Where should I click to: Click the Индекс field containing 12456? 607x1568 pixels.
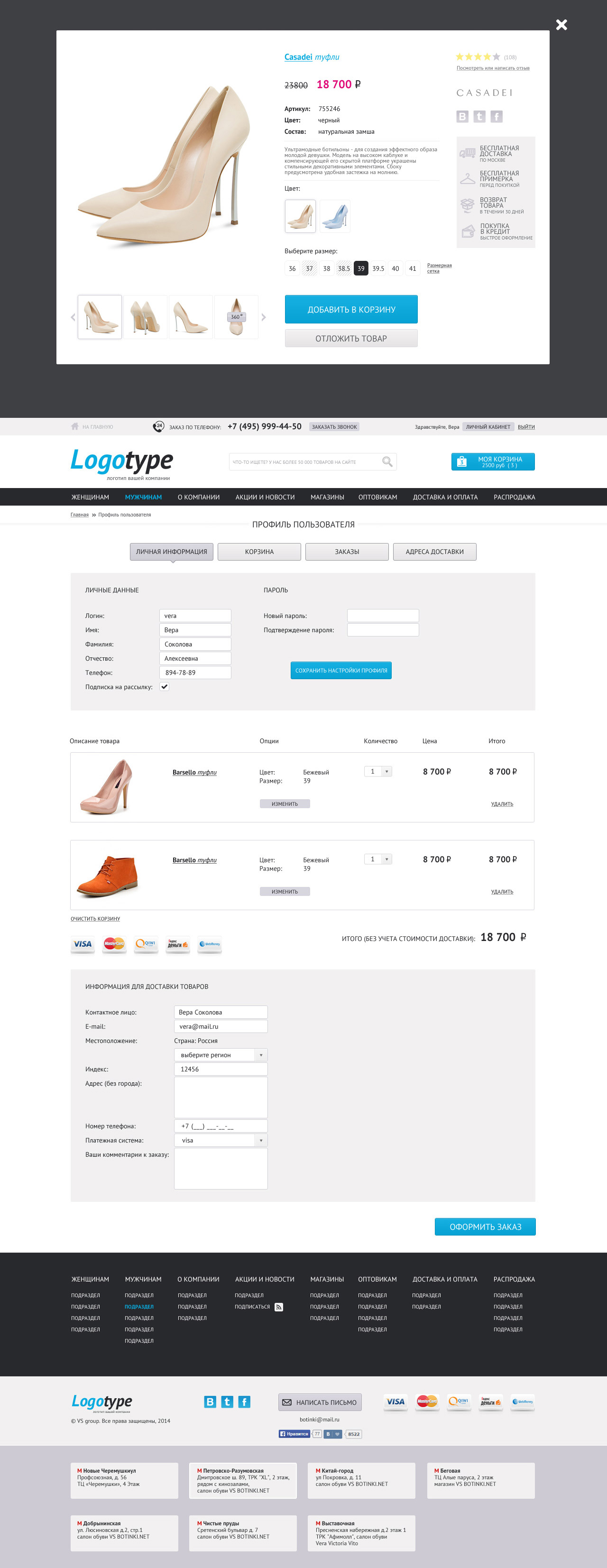point(221,1069)
